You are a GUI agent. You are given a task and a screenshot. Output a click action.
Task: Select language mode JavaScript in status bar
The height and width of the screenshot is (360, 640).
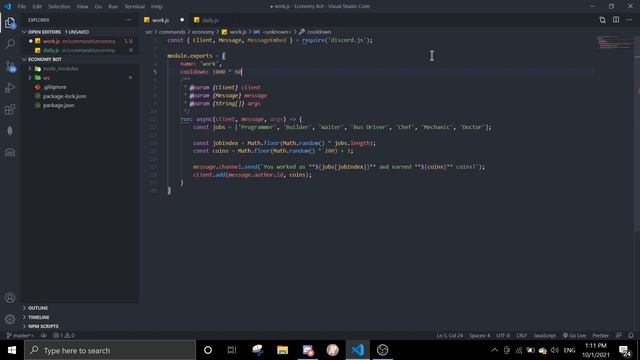click(545, 336)
